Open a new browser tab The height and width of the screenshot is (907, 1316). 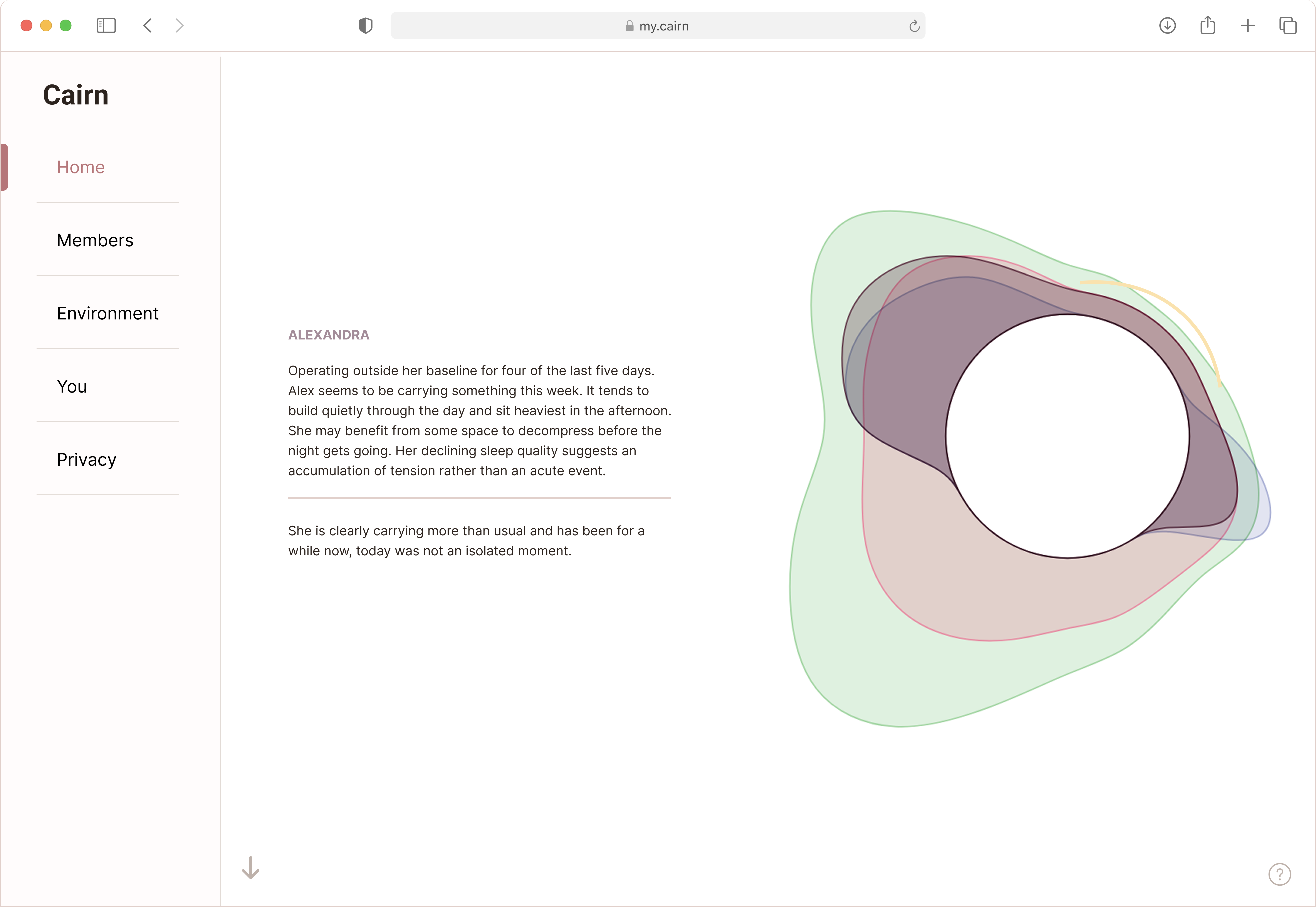click(x=1248, y=26)
